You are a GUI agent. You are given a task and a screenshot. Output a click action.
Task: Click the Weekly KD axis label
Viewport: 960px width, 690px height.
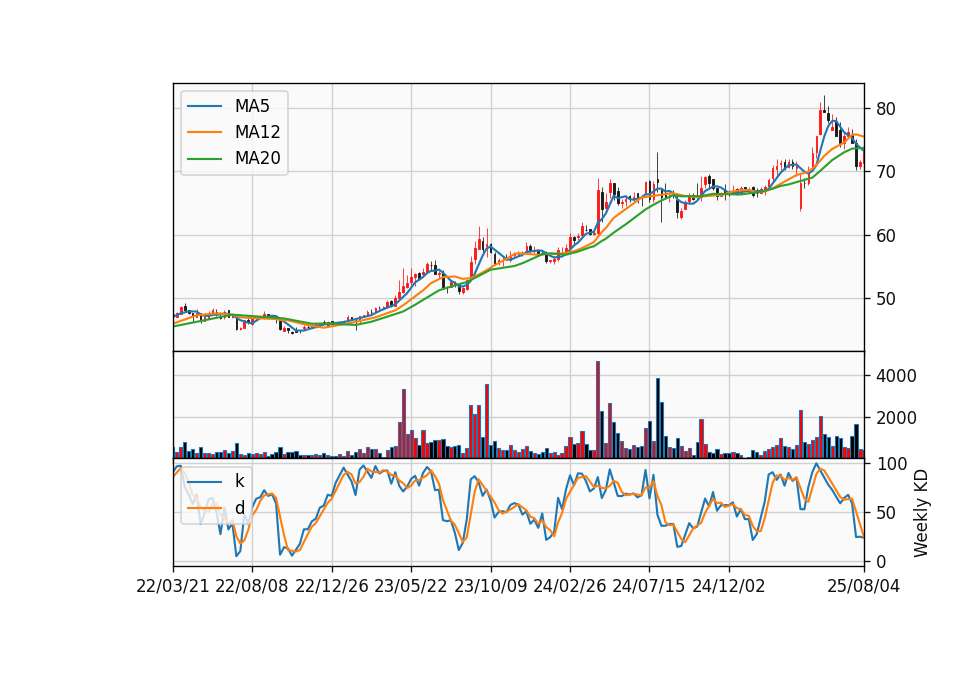click(x=921, y=513)
